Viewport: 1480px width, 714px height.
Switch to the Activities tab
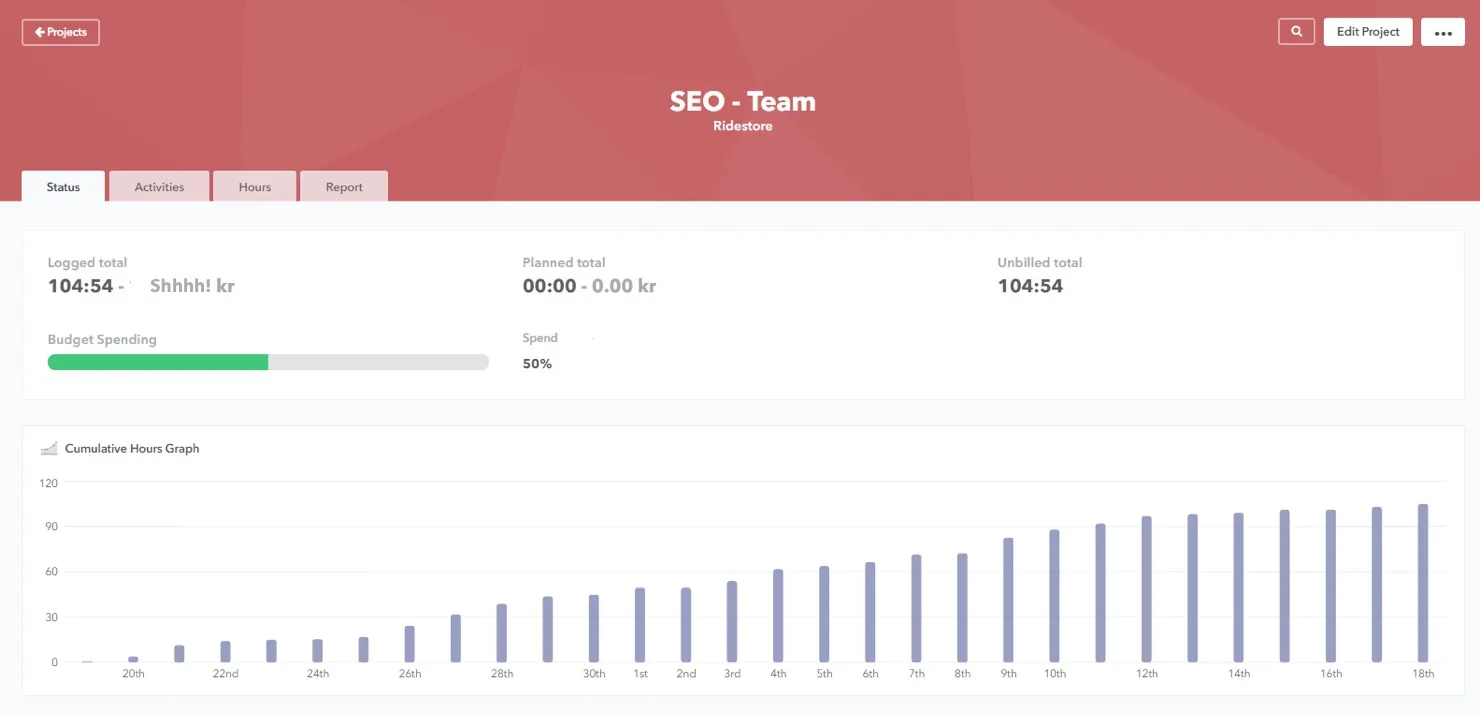(x=159, y=186)
